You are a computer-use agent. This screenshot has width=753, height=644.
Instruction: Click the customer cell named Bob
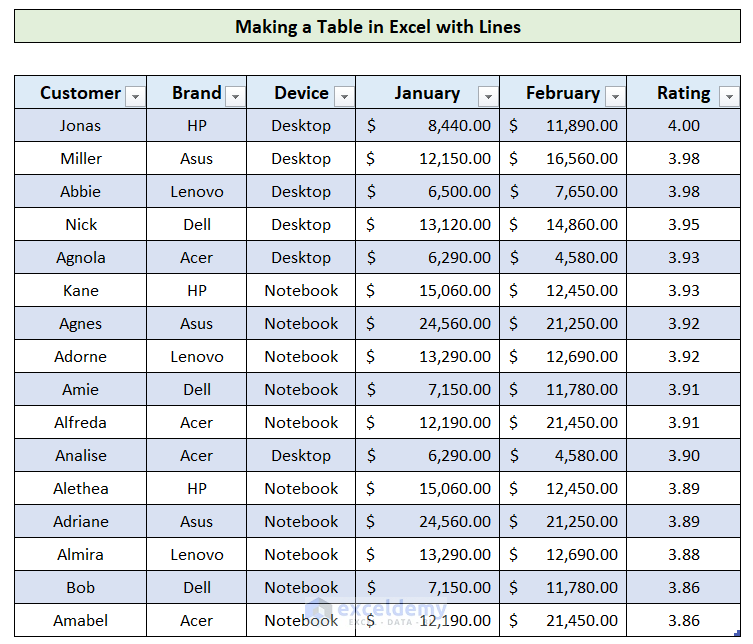tap(80, 587)
